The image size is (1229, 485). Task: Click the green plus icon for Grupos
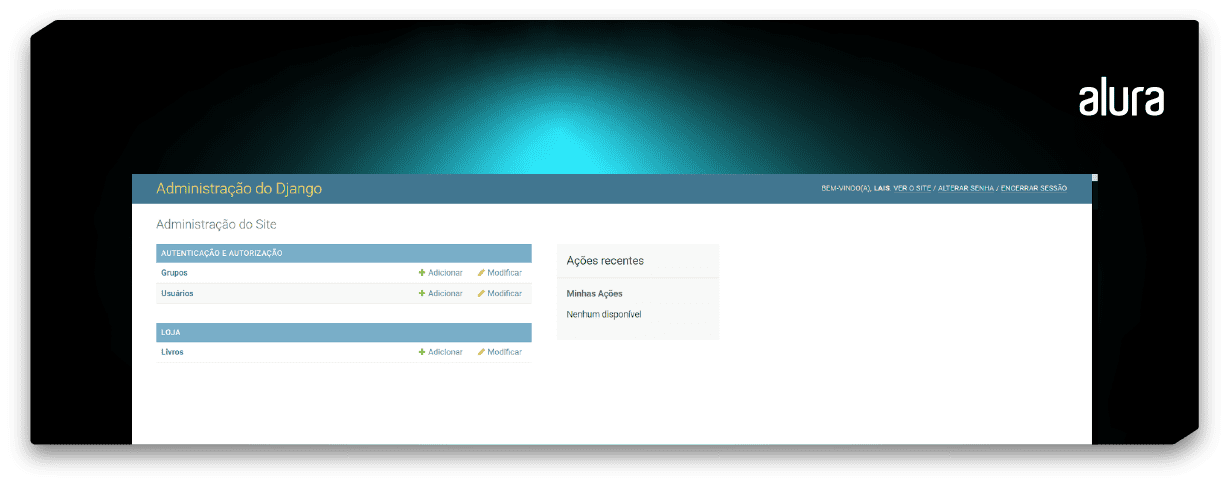click(422, 273)
